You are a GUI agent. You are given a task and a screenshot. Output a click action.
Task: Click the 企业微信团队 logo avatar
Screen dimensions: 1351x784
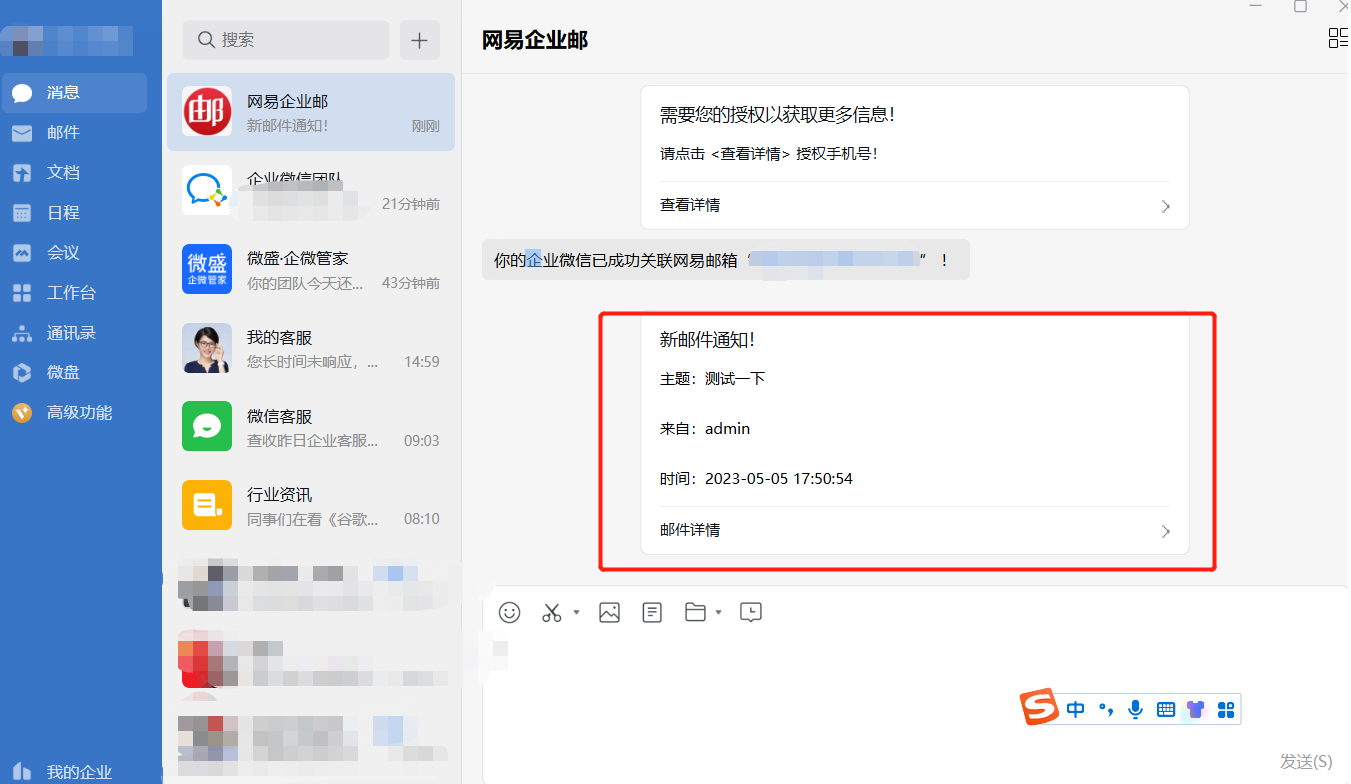tap(207, 190)
